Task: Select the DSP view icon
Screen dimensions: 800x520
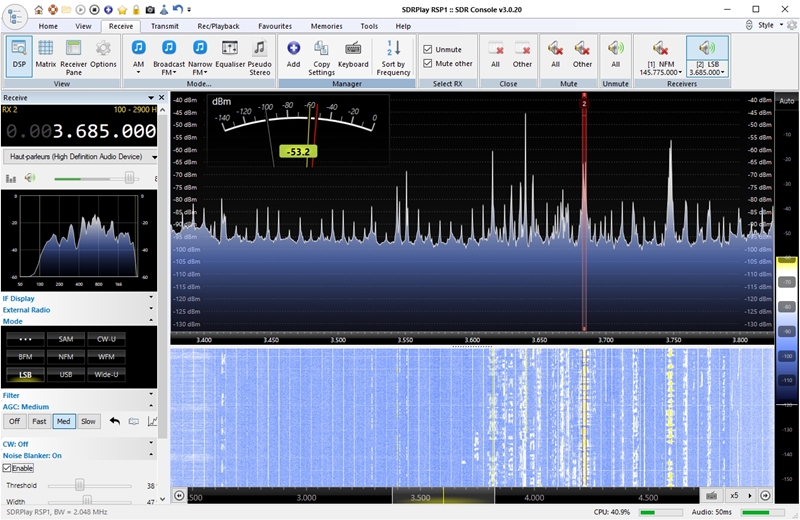Action: (19, 55)
